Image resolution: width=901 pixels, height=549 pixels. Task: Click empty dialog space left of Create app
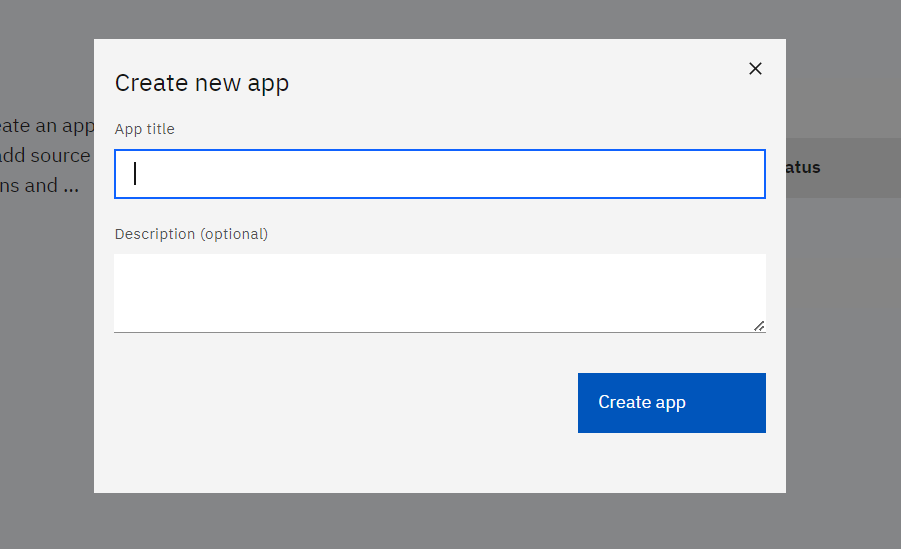(340, 403)
